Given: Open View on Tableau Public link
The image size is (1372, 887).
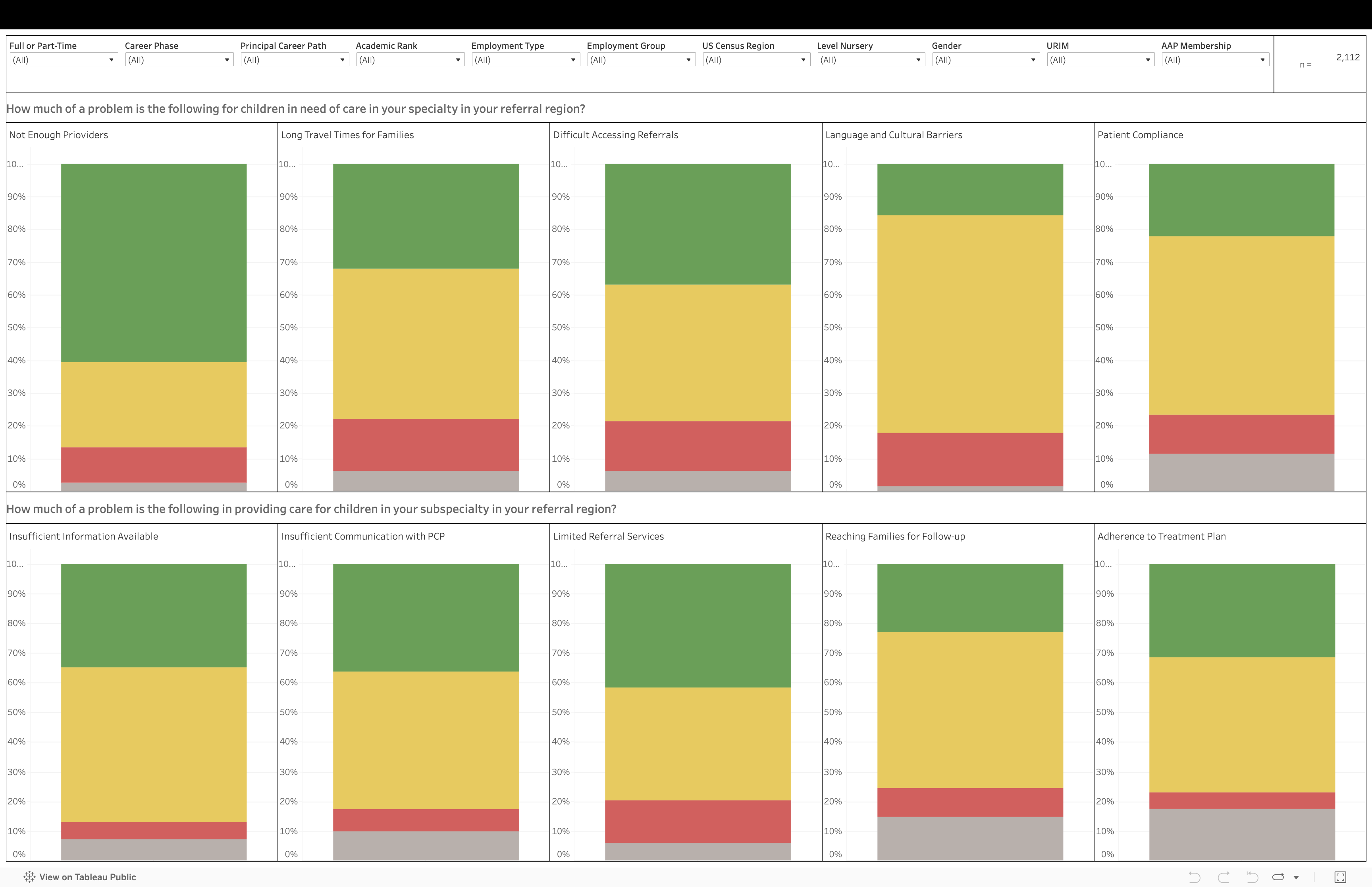Looking at the screenshot, I should click(x=87, y=877).
